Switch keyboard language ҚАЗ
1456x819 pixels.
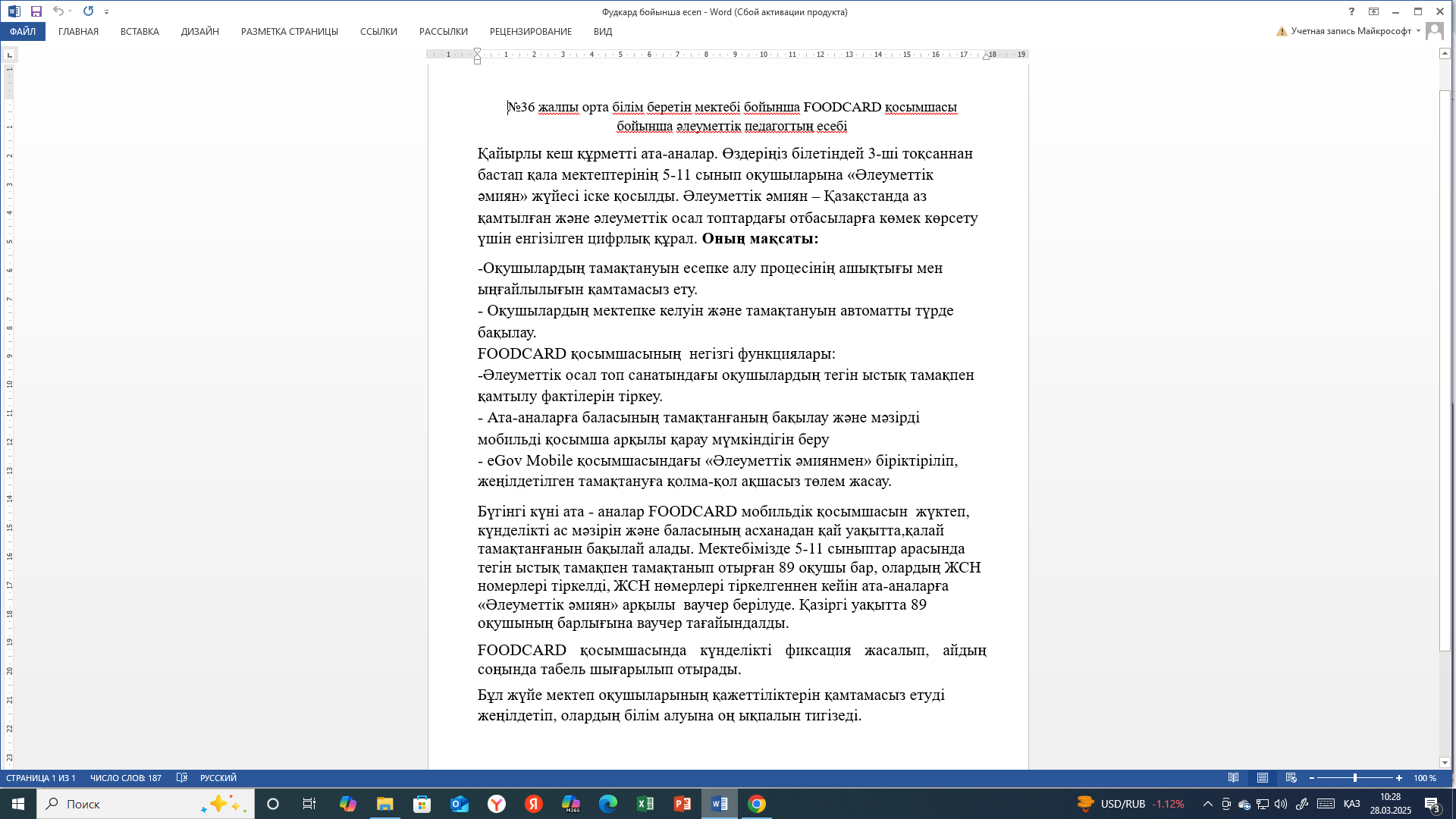[x=1352, y=804]
